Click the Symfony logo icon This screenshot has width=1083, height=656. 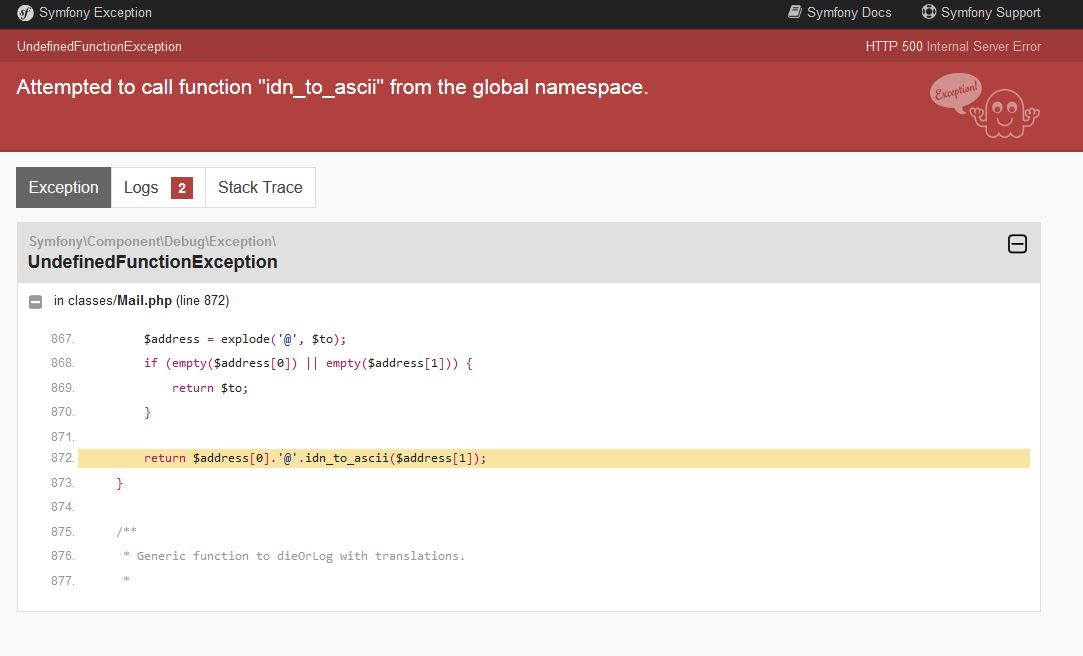(x=25, y=13)
